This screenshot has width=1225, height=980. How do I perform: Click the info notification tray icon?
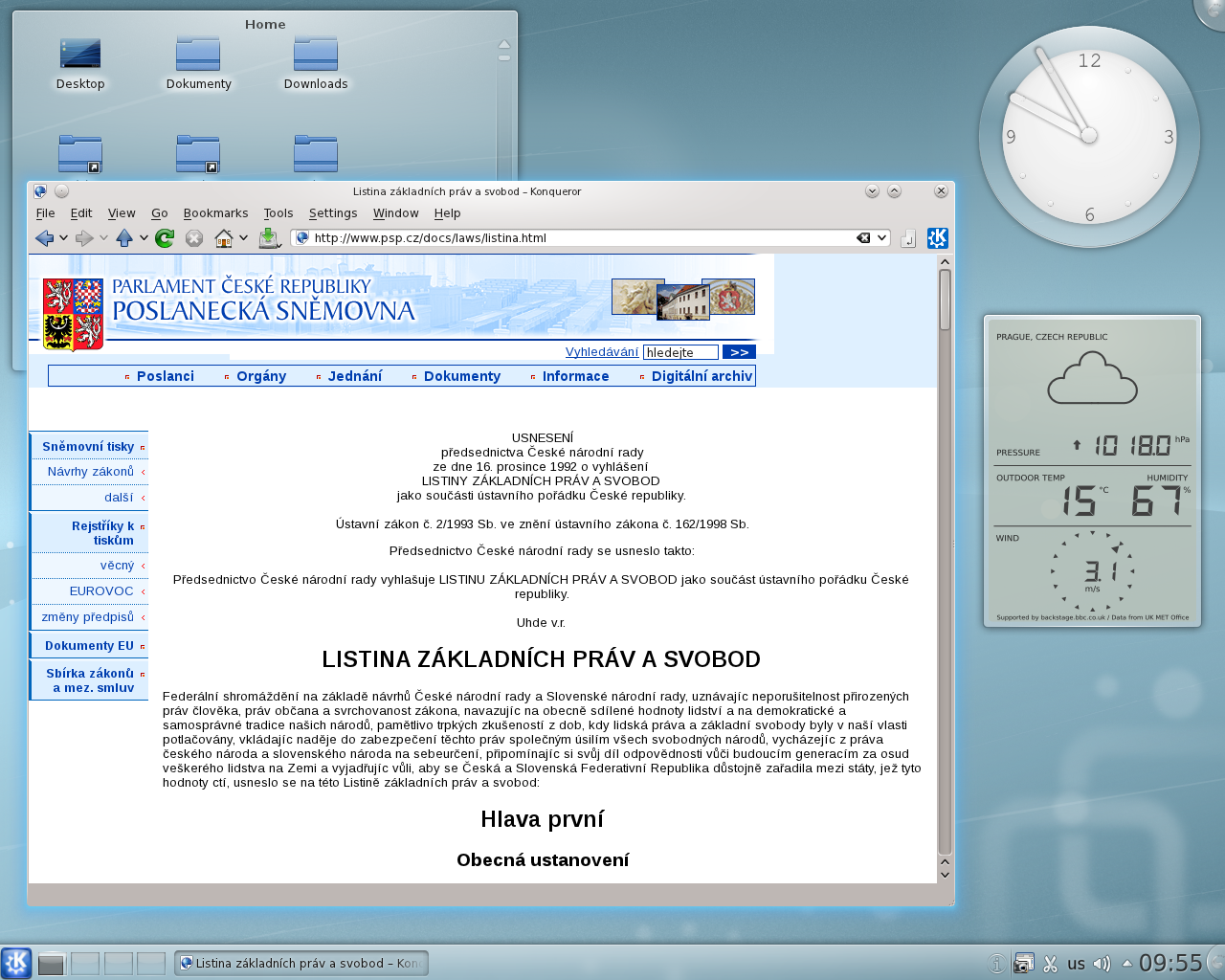996,964
